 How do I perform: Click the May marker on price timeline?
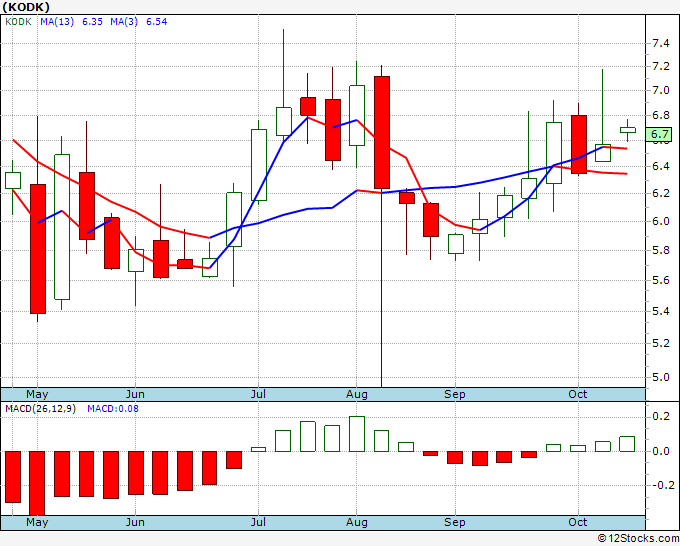[x=37, y=394]
